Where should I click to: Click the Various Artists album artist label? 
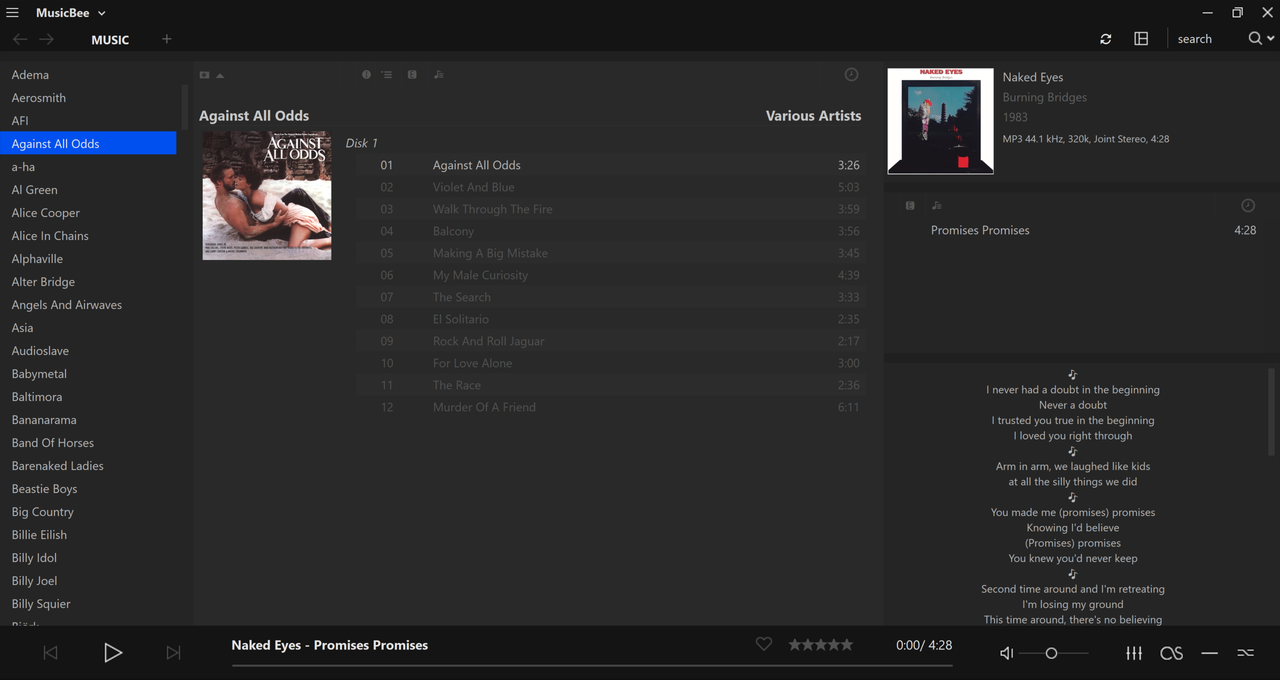(813, 116)
